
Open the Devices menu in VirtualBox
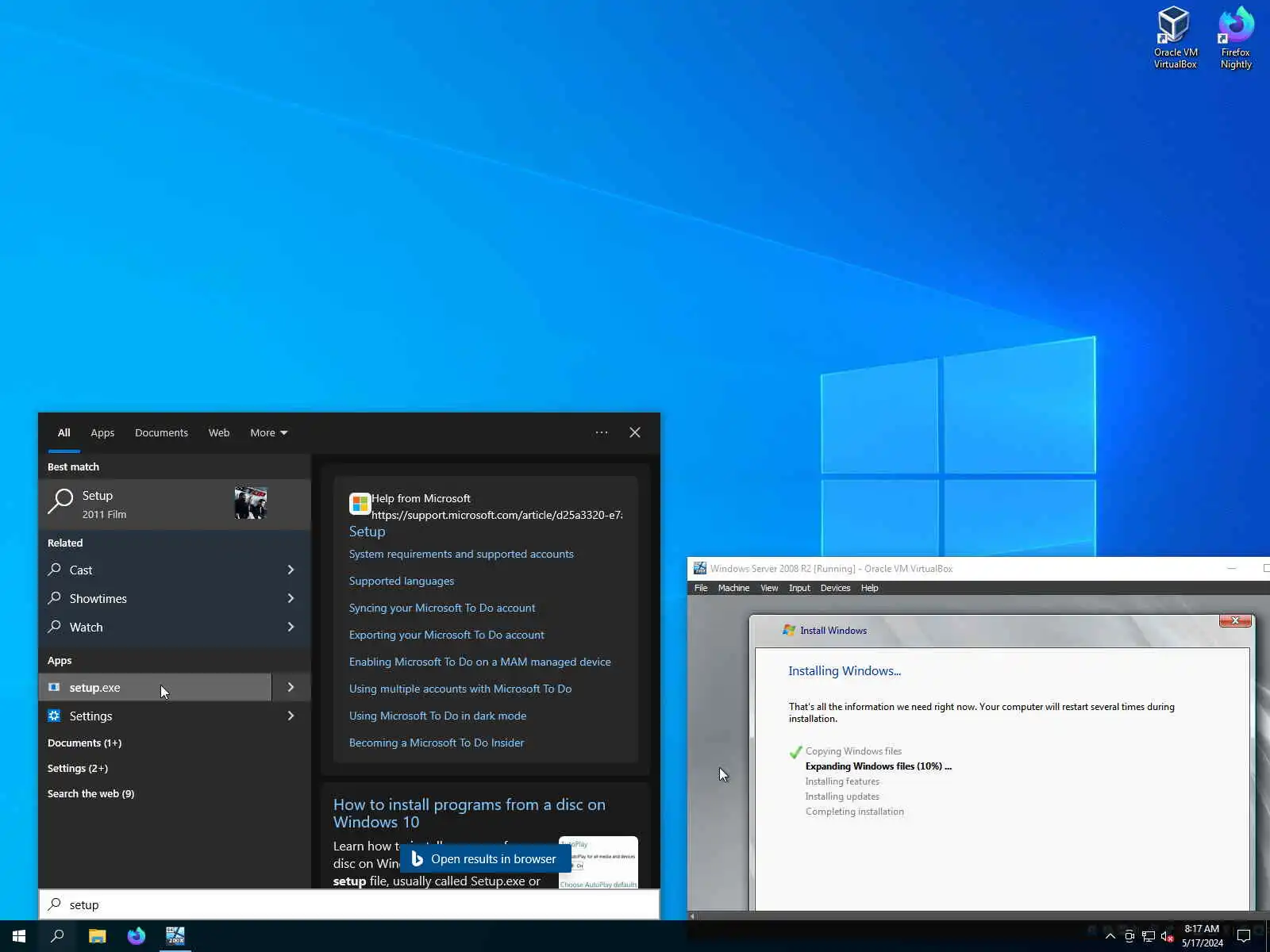pyautogui.click(x=835, y=588)
